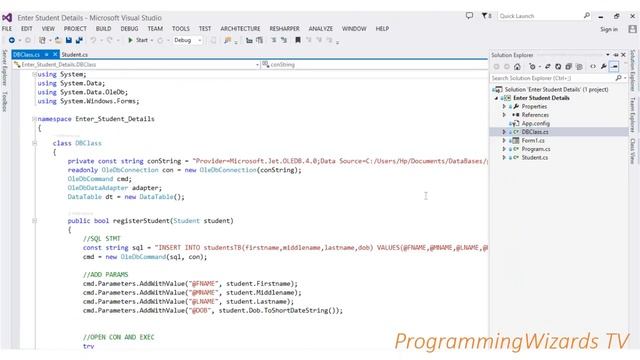Open the DEBUG menu
The image size is (640, 360).
129,29
